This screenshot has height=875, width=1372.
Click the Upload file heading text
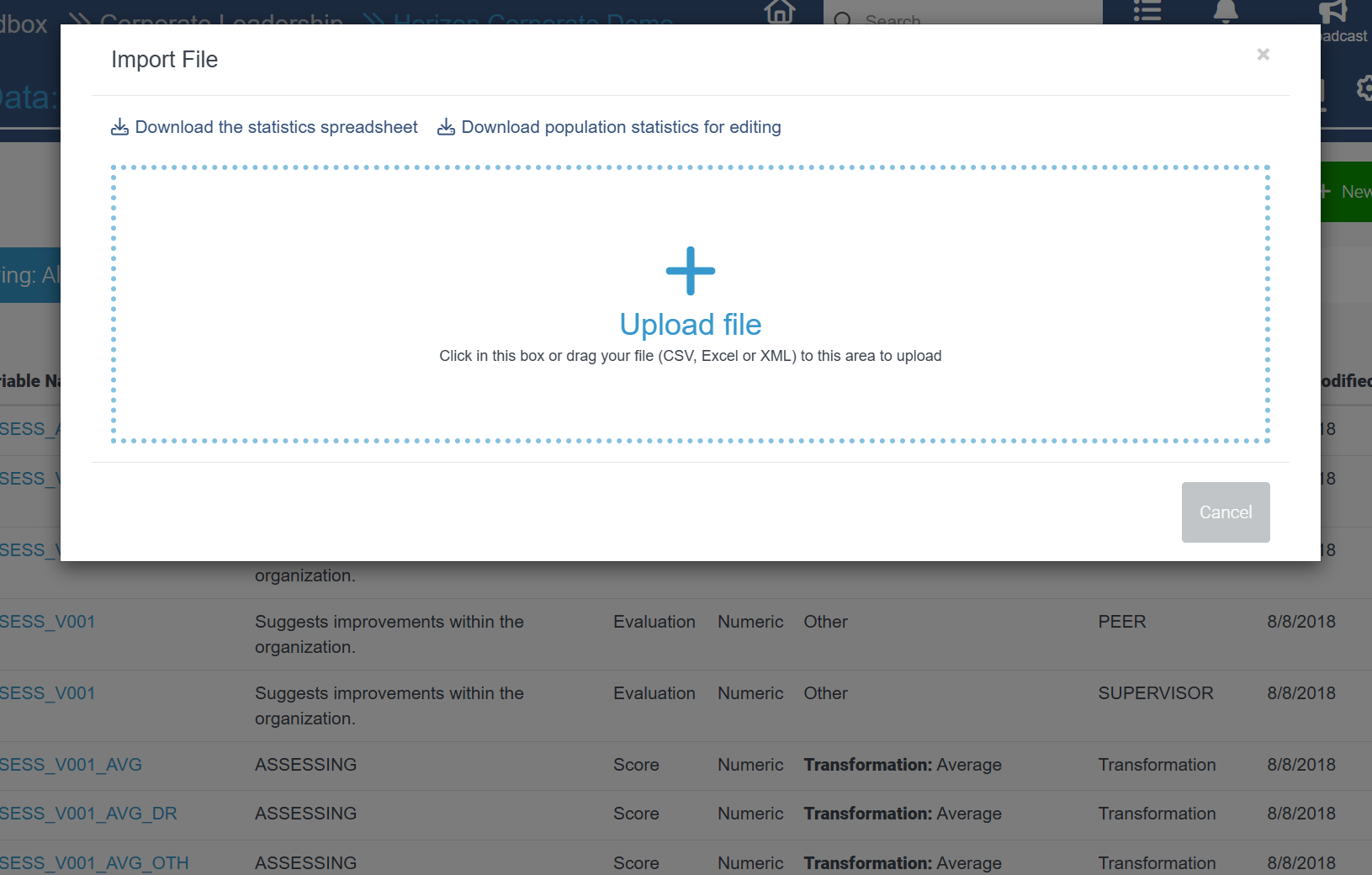pyautogui.click(x=690, y=325)
